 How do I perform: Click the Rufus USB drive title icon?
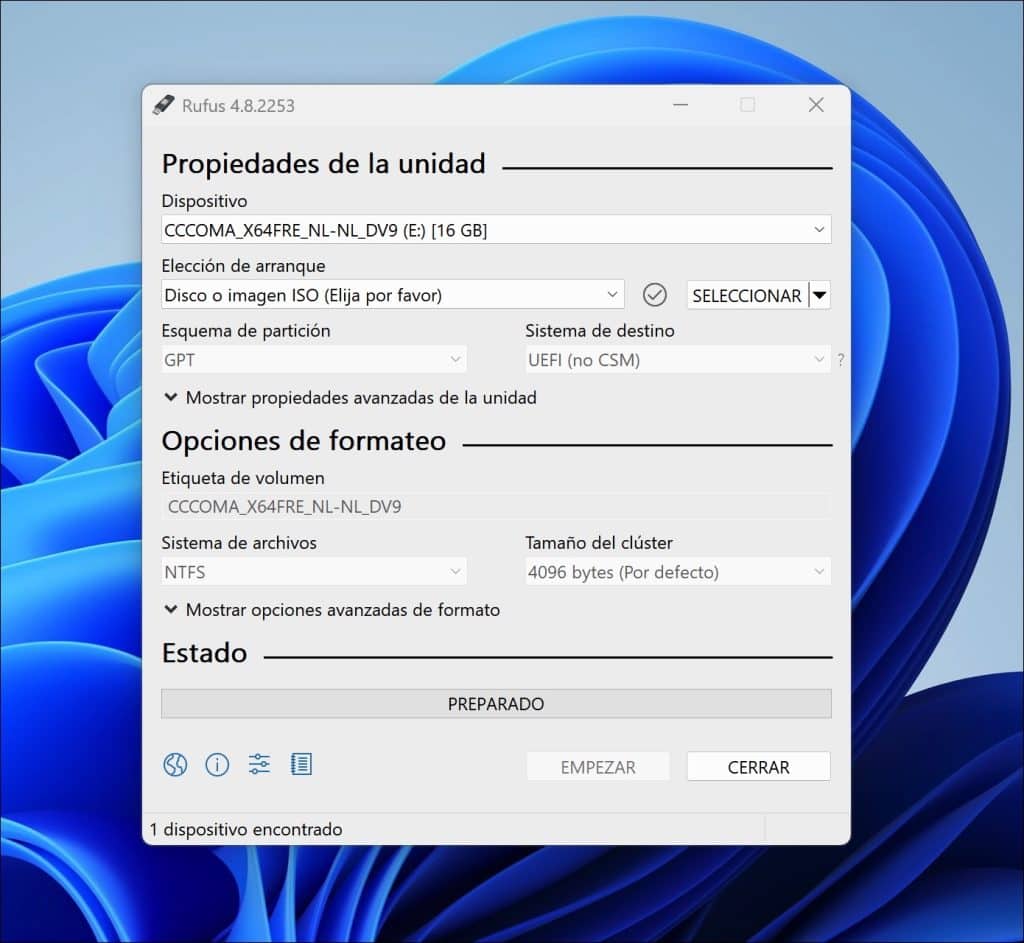(163, 105)
